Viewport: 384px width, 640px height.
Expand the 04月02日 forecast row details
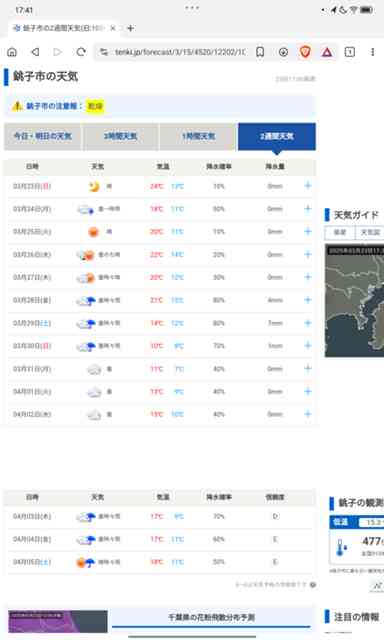pyautogui.click(x=308, y=414)
